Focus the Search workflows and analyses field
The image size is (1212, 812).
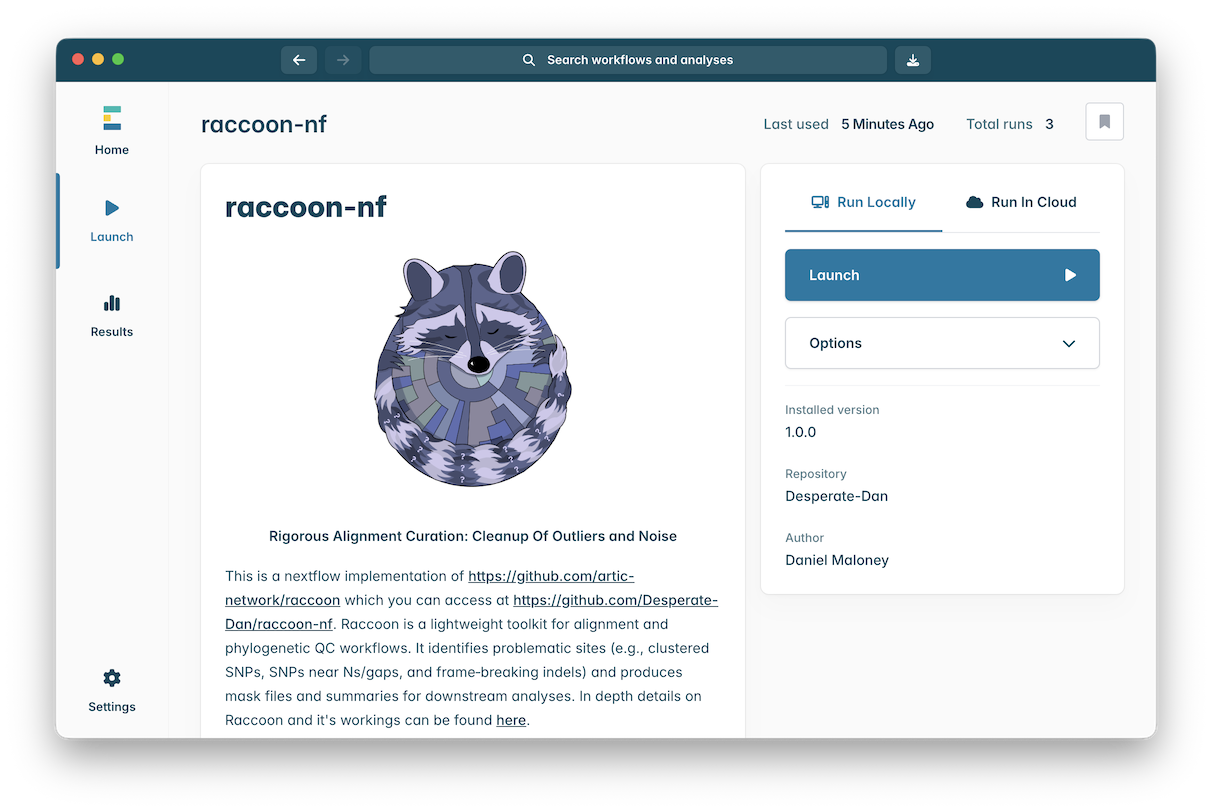tap(640, 60)
